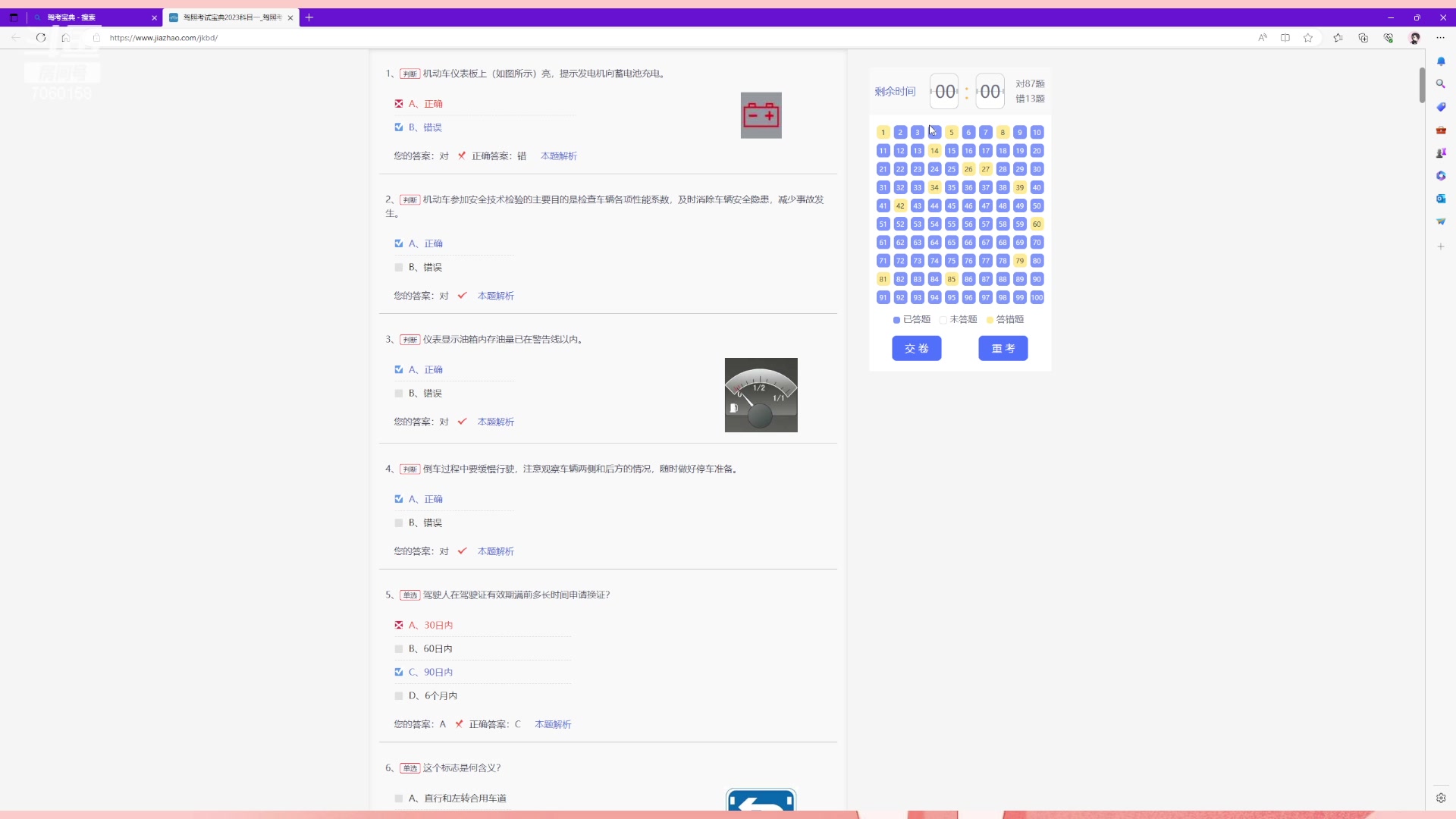1456x819 pixels.
Task: Click the page vertical scrollbar thumb
Action: click(1422, 85)
